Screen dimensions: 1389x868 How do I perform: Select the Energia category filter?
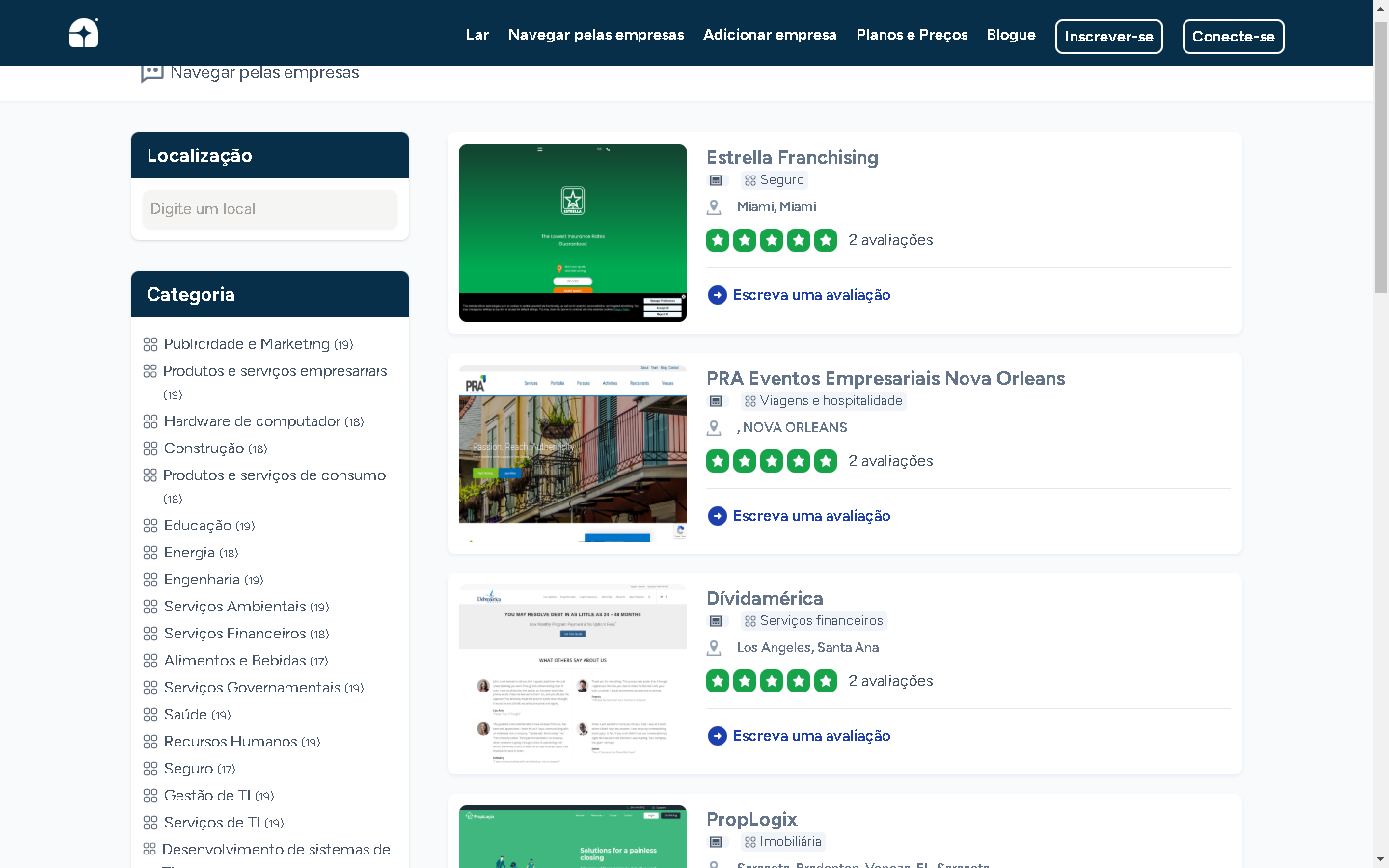[x=189, y=553]
